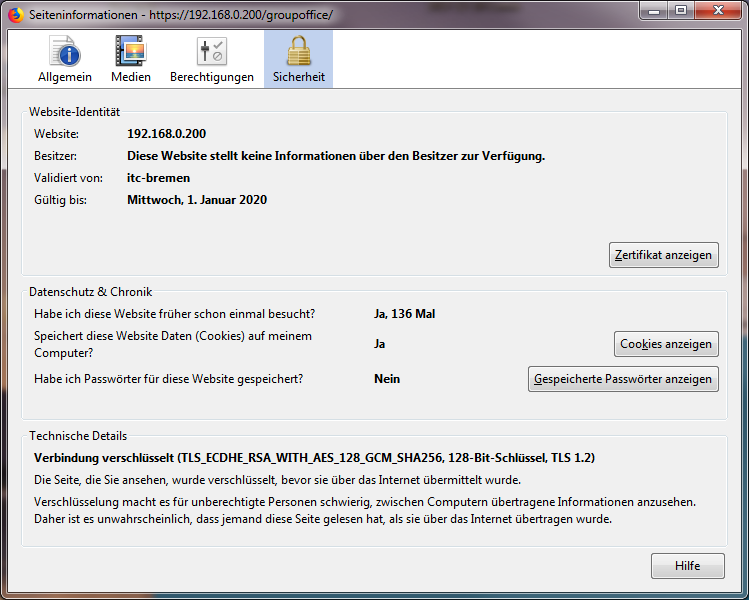Select website value 192.168.0.200
Viewport: 749px width, 600px height.
tap(166, 134)
